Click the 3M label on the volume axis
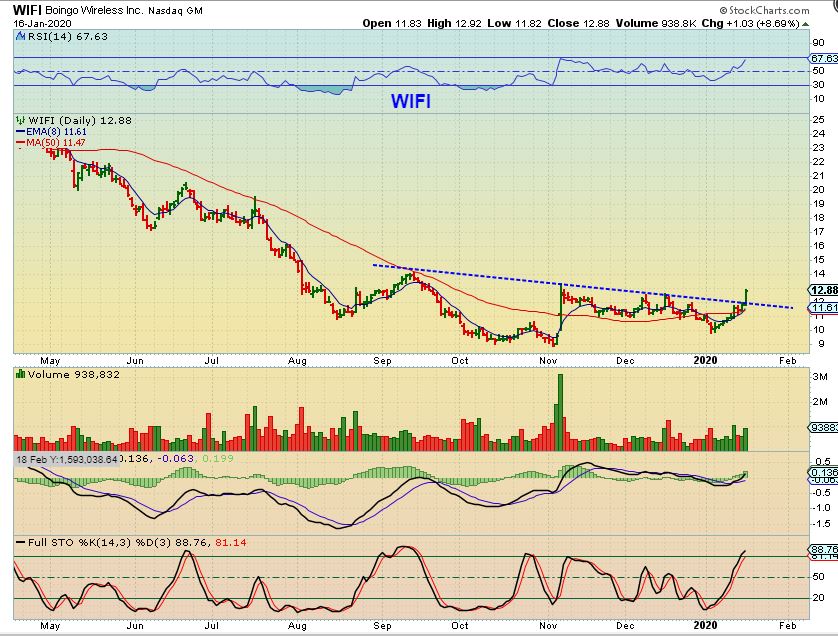Screen dimensions: 838x636 [x=820, y=377]
